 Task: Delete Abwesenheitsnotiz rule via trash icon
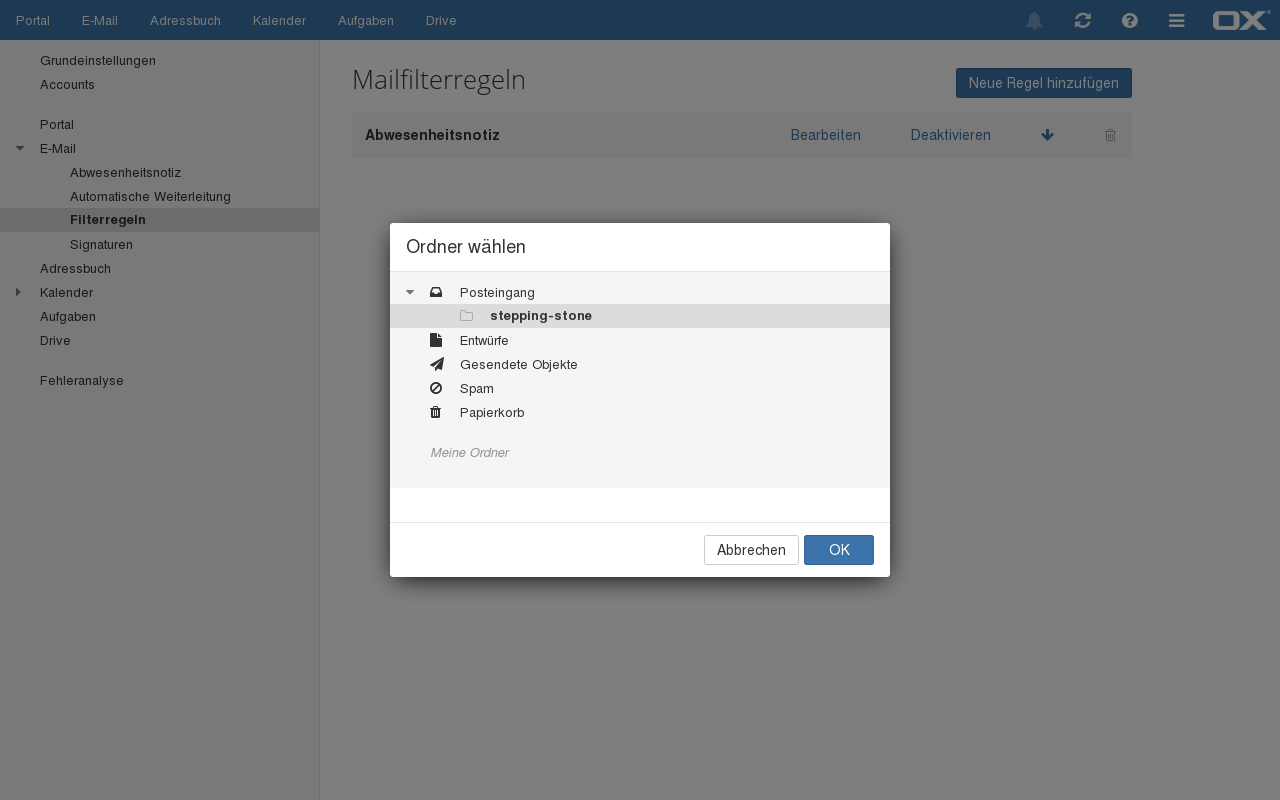(x=1110, y=135)
